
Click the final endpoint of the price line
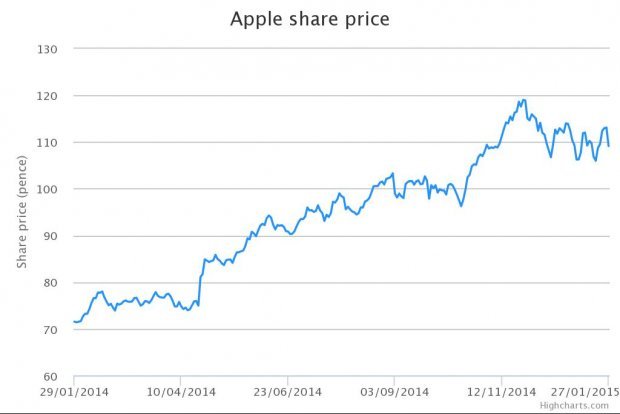tap(609, 146)
